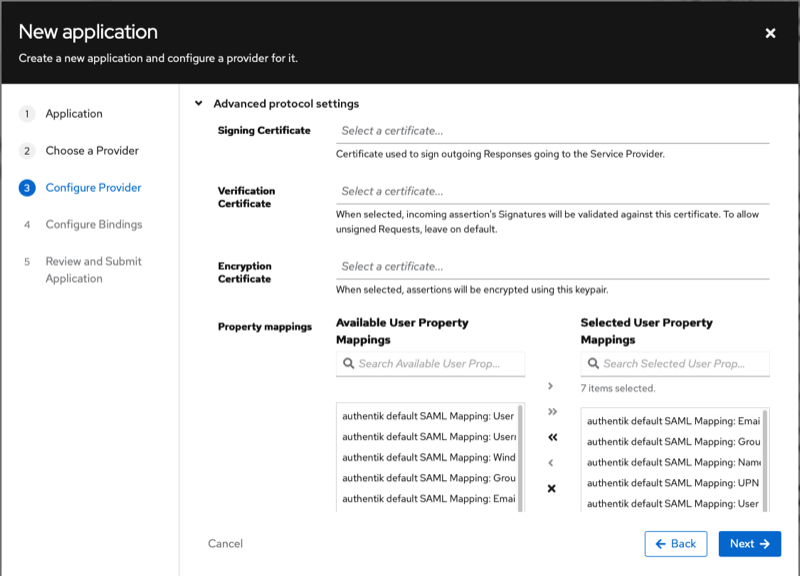Click the 'Available User Property Mappings' heading

point(402,331)
